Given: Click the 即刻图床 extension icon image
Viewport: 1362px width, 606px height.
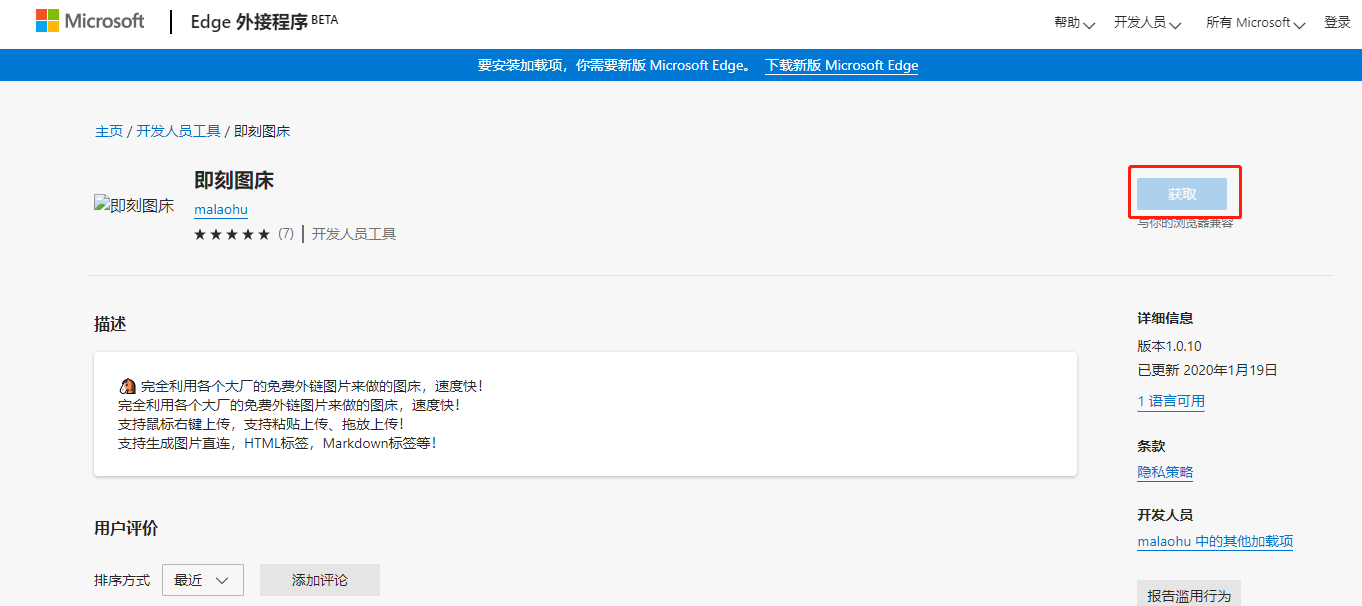Looking at the screenshot, I should 134,206.
